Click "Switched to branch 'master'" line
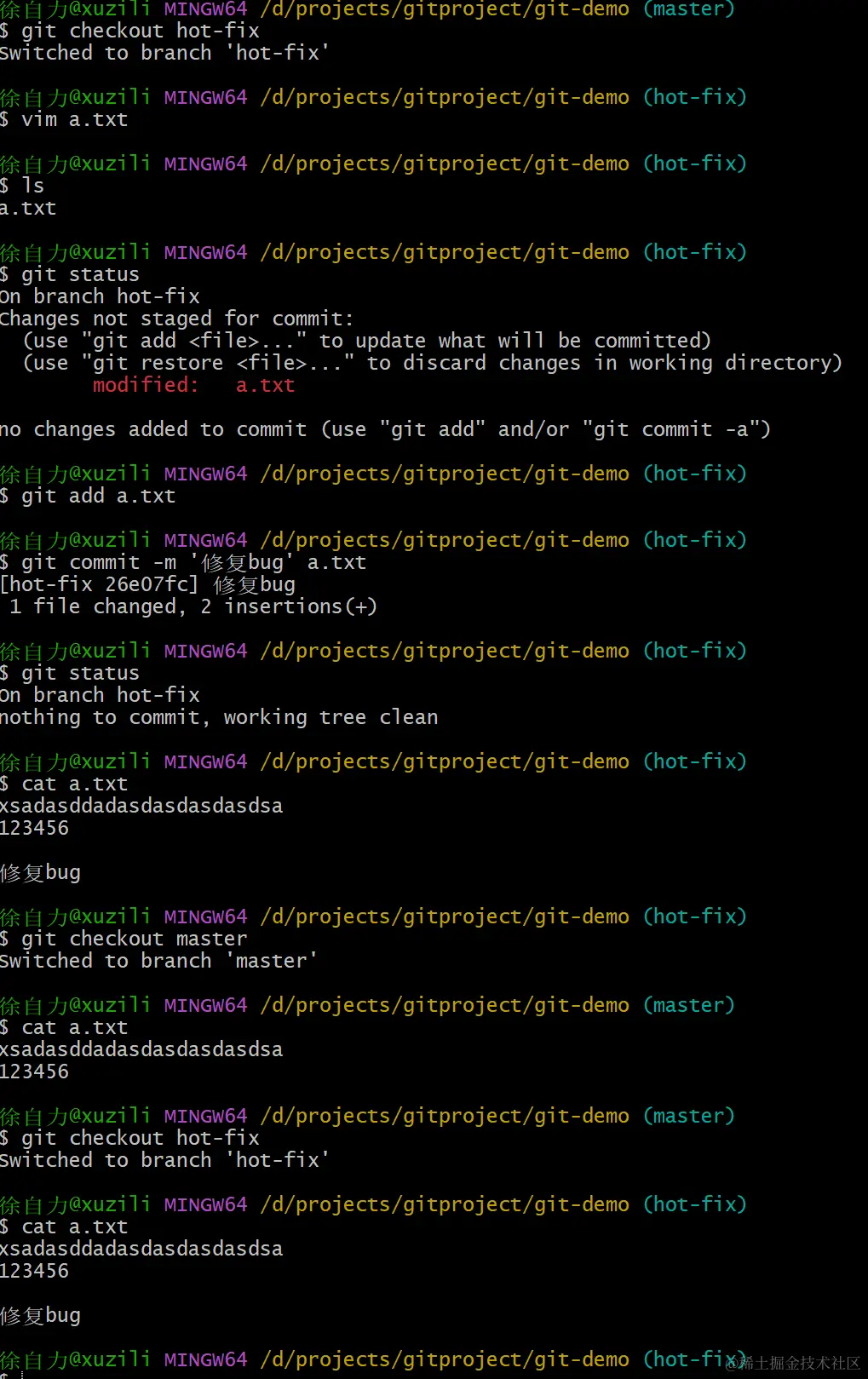 click(158, 961)
